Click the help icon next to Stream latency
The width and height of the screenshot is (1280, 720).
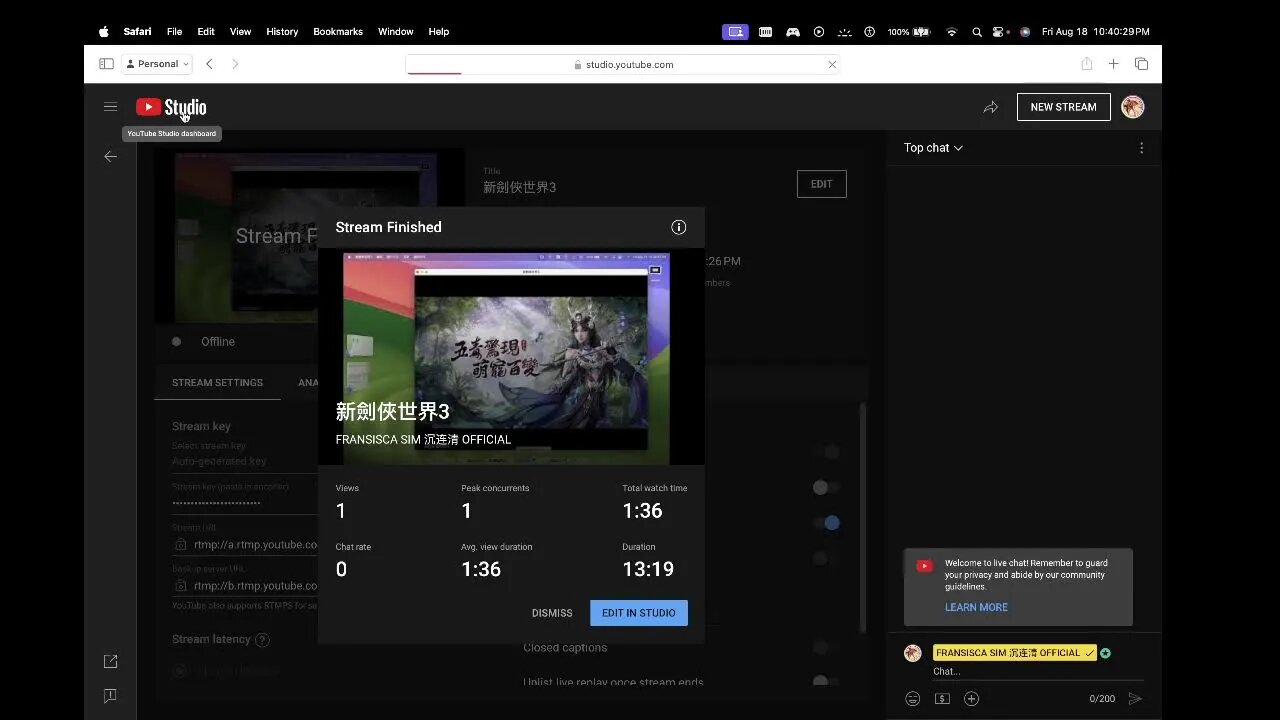(x=262, y=640)
